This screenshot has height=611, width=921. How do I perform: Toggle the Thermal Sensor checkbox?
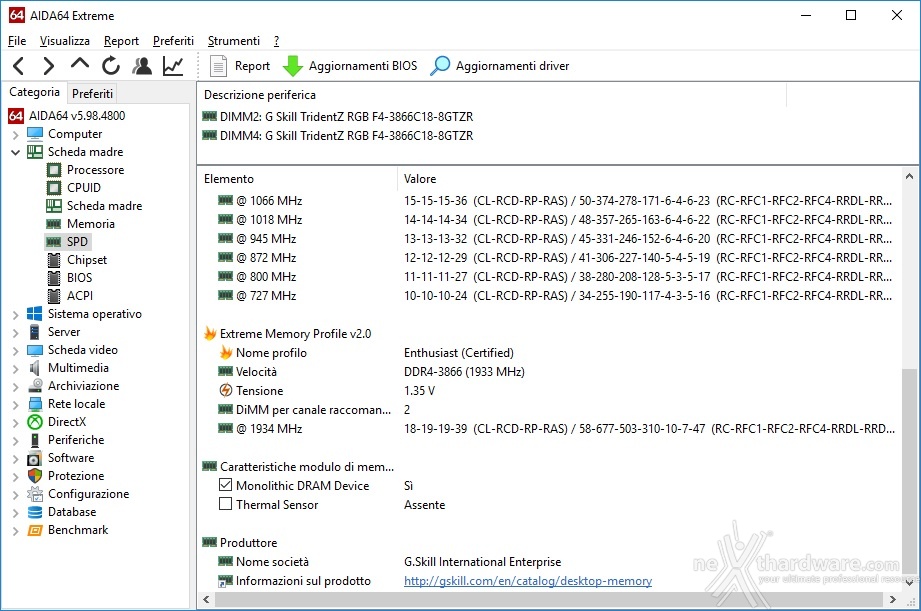click(x=225, y=503)
